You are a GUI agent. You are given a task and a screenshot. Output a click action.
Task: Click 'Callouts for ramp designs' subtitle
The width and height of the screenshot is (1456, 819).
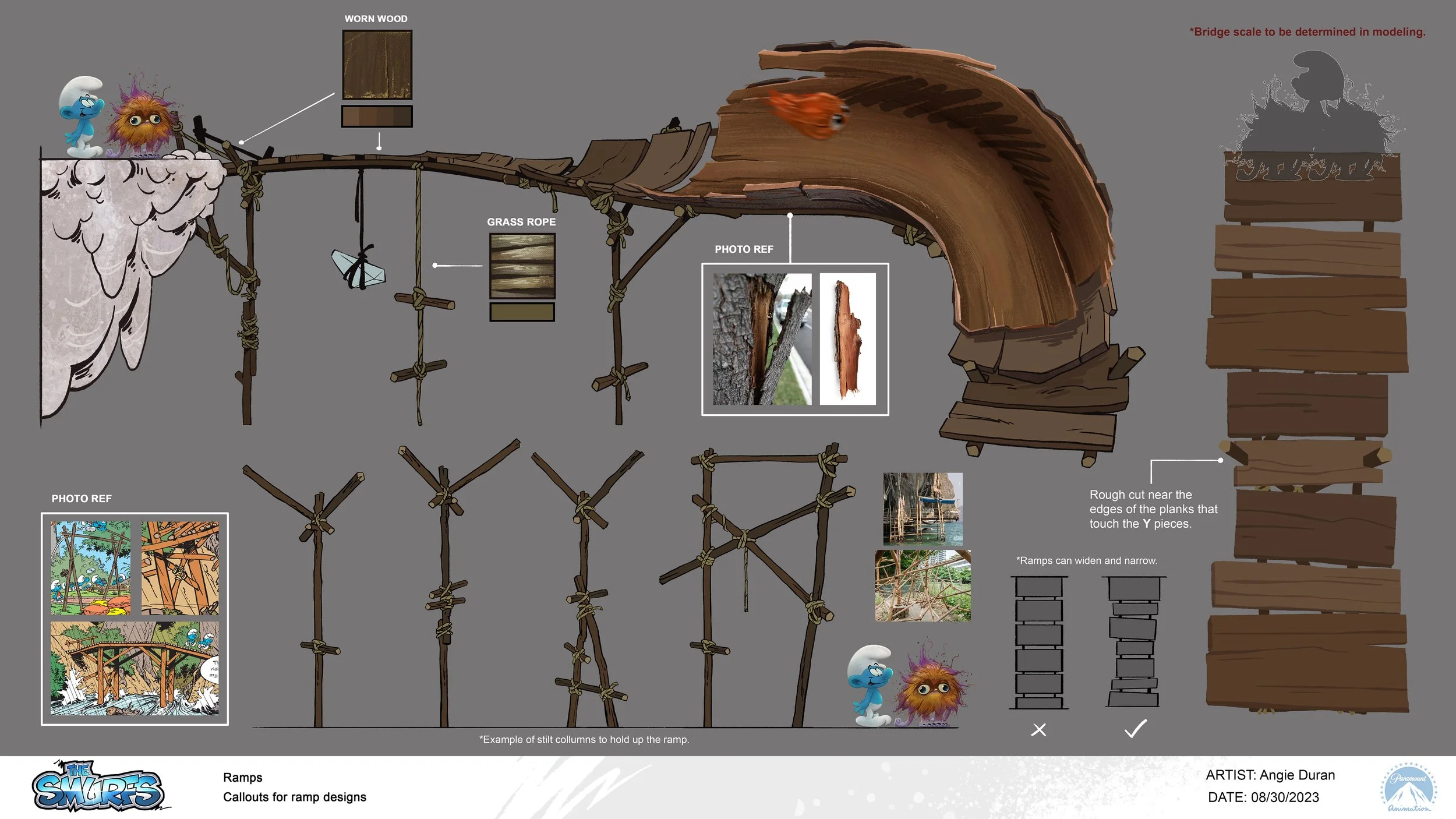[x=295, y=797]
